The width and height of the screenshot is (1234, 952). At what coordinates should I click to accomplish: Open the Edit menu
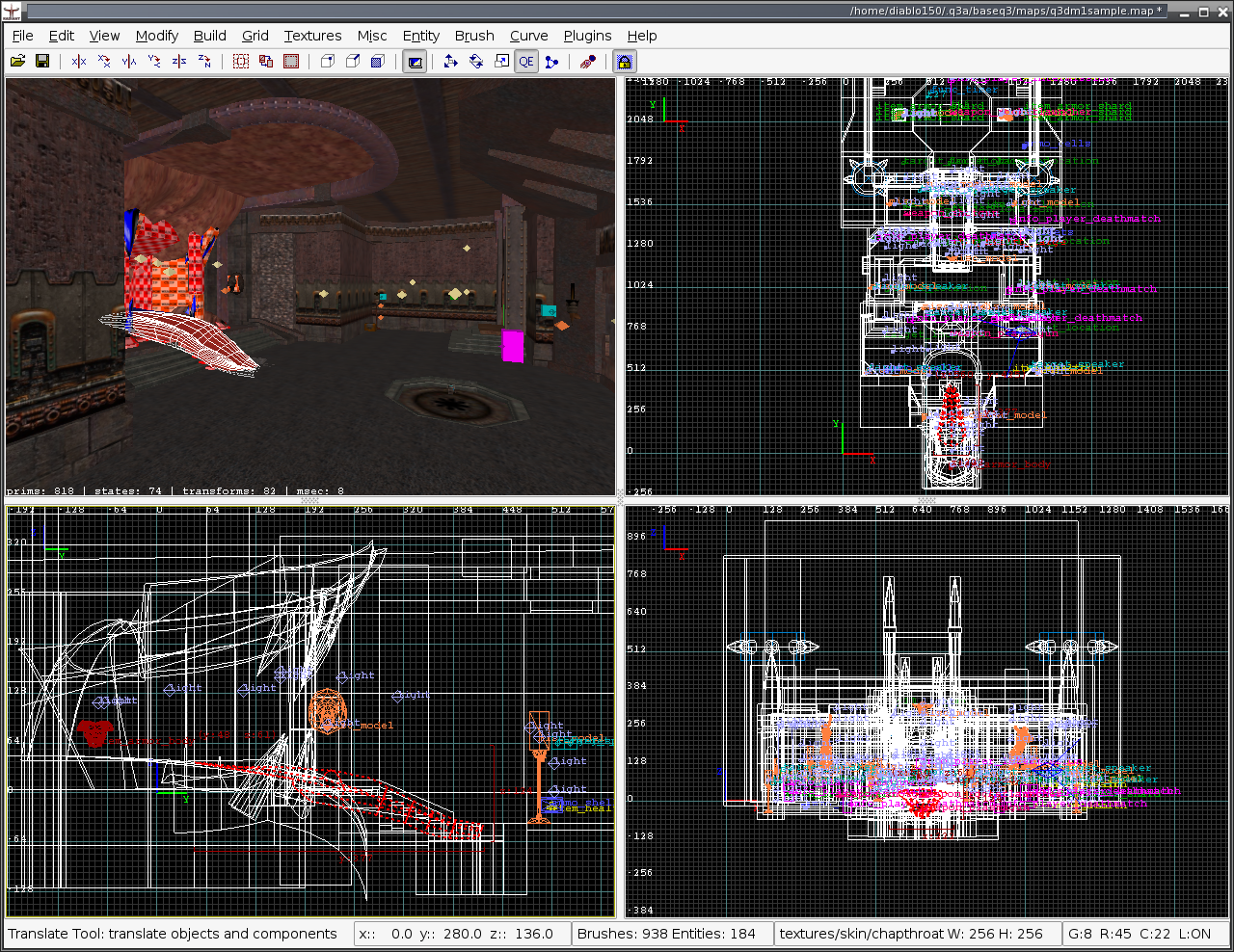coord(62,36)
